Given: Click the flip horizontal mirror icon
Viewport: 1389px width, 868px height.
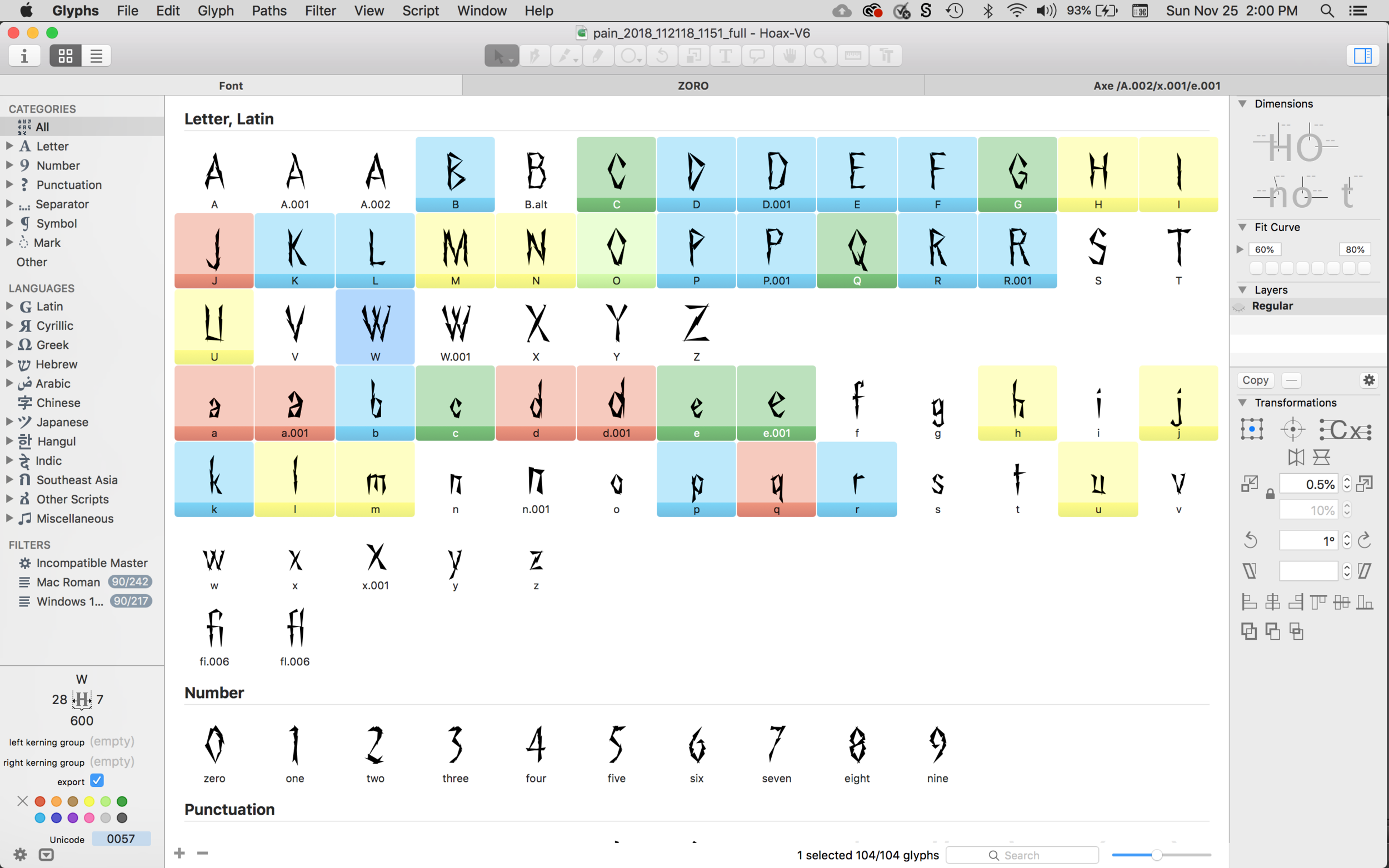Looking at the screenshot, I should coord(1296,457).
